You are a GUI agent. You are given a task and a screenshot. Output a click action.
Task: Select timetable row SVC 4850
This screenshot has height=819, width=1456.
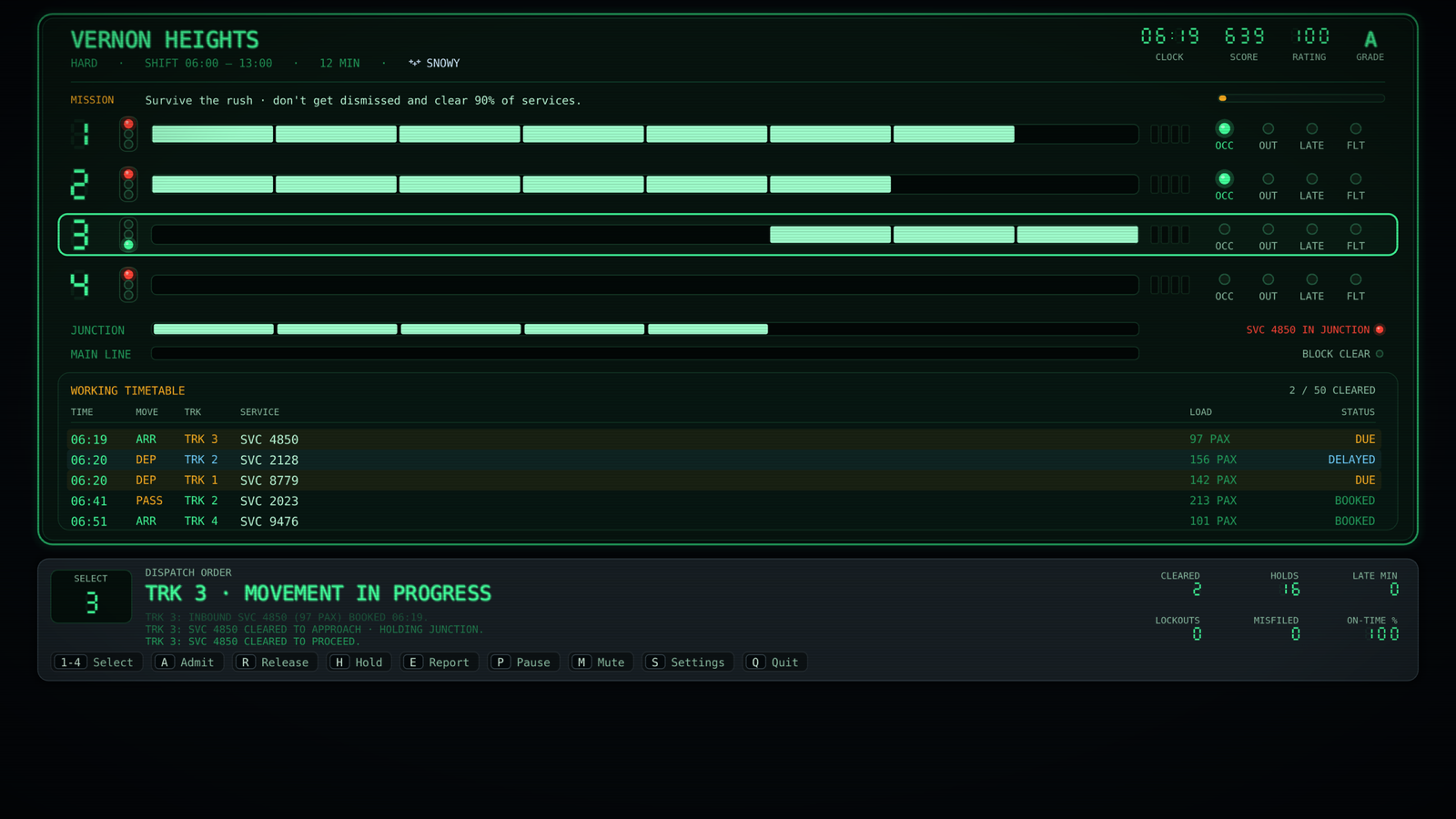pyautogui.click(x=725, y=440)
